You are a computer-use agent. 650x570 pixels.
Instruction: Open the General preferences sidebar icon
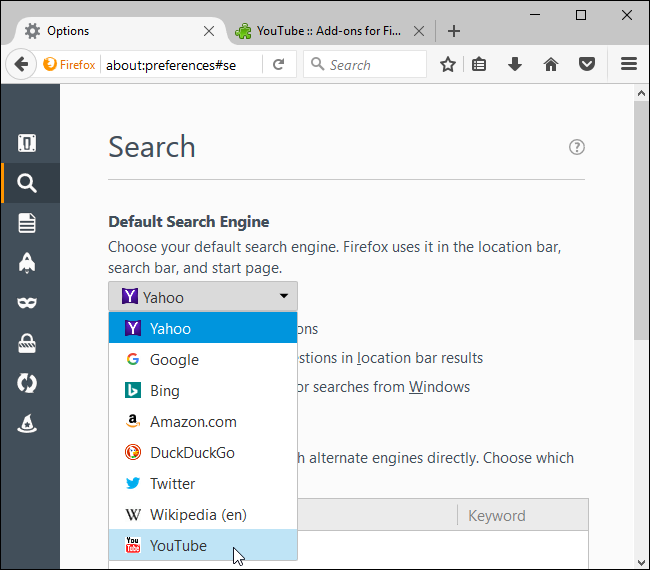tap(27, 144)
